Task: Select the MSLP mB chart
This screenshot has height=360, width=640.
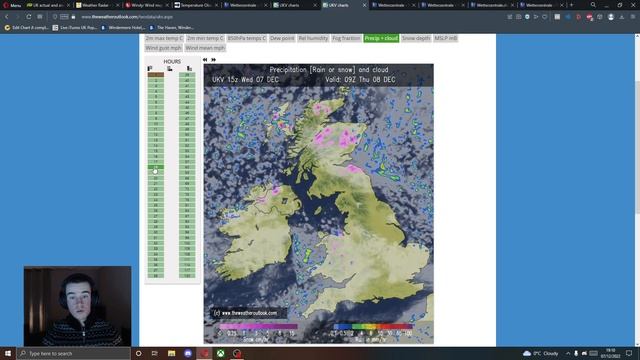Action: (x=446, y=38)
